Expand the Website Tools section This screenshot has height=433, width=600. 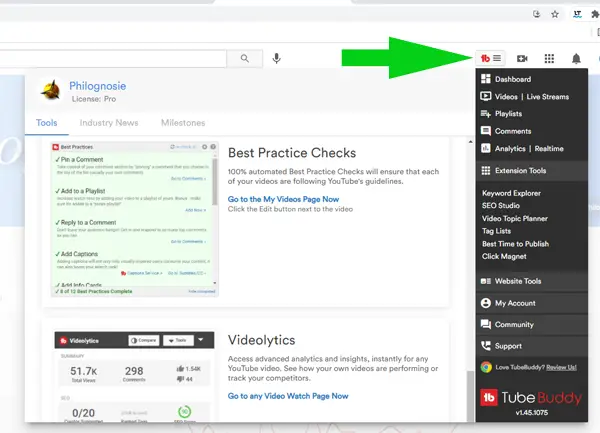point(532,281)
